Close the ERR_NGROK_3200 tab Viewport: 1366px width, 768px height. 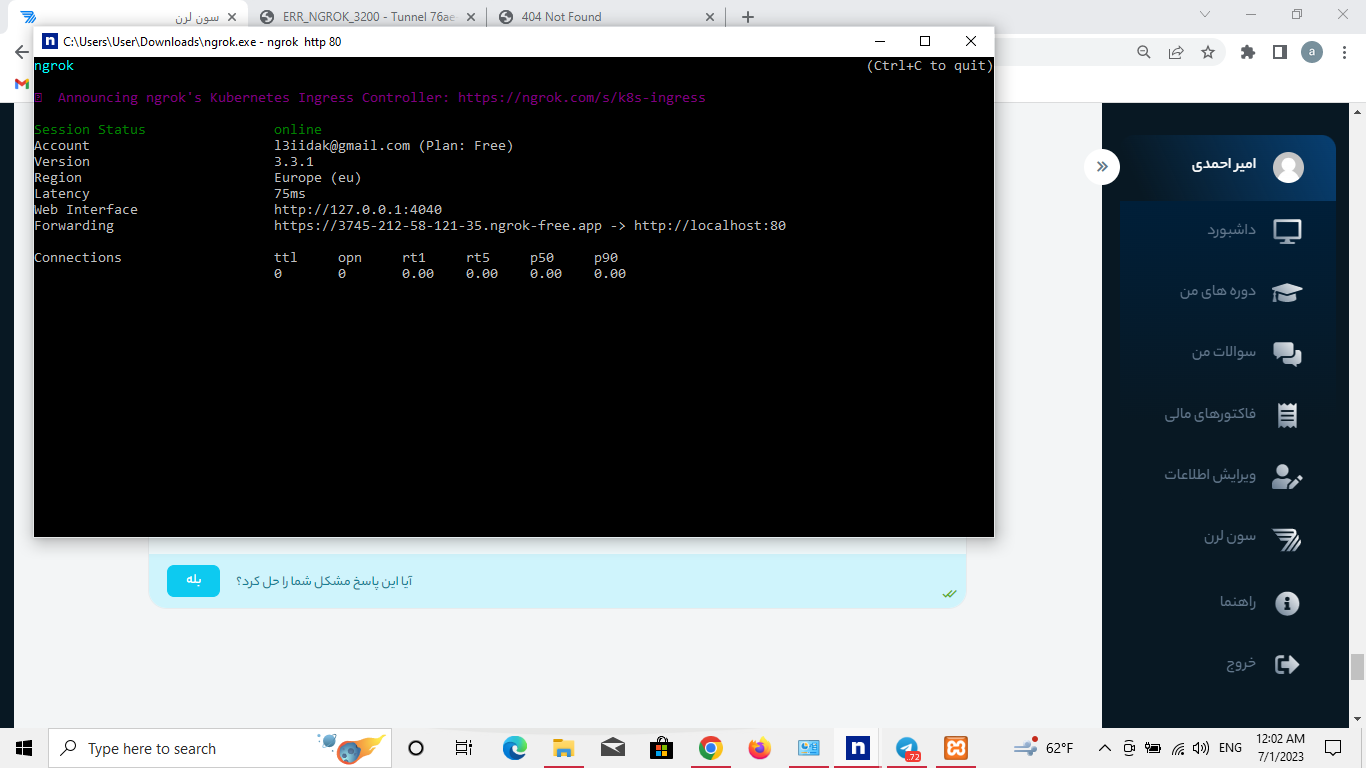tap(472, 17)
